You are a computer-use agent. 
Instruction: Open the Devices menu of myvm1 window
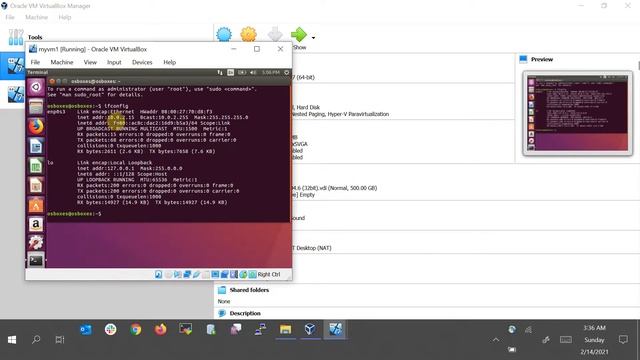[x=142, y=62]
